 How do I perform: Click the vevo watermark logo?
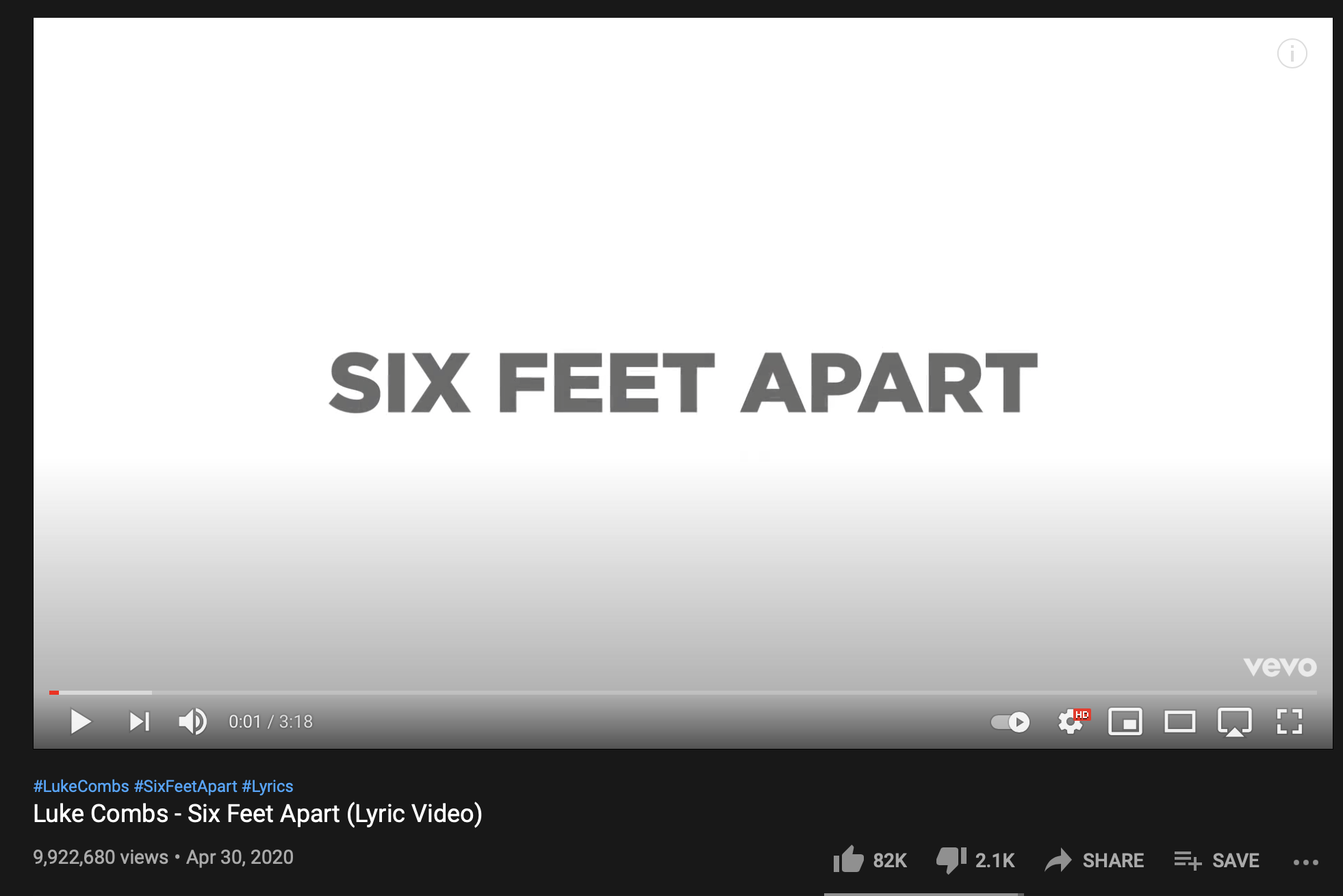click(1280, 667)
